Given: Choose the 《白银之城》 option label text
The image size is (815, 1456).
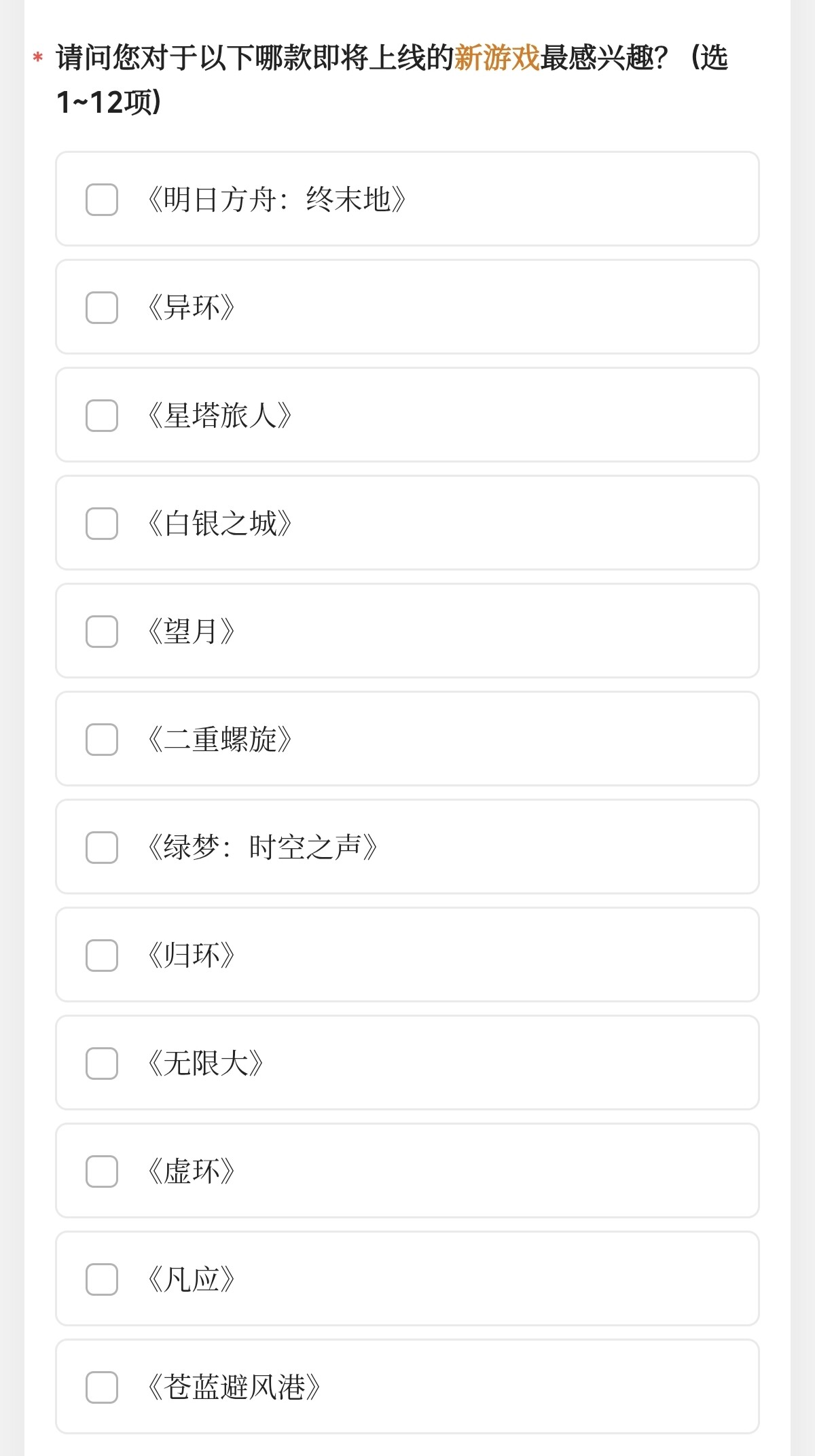Looking at the screenshot, I should click(x=219, y=524).
